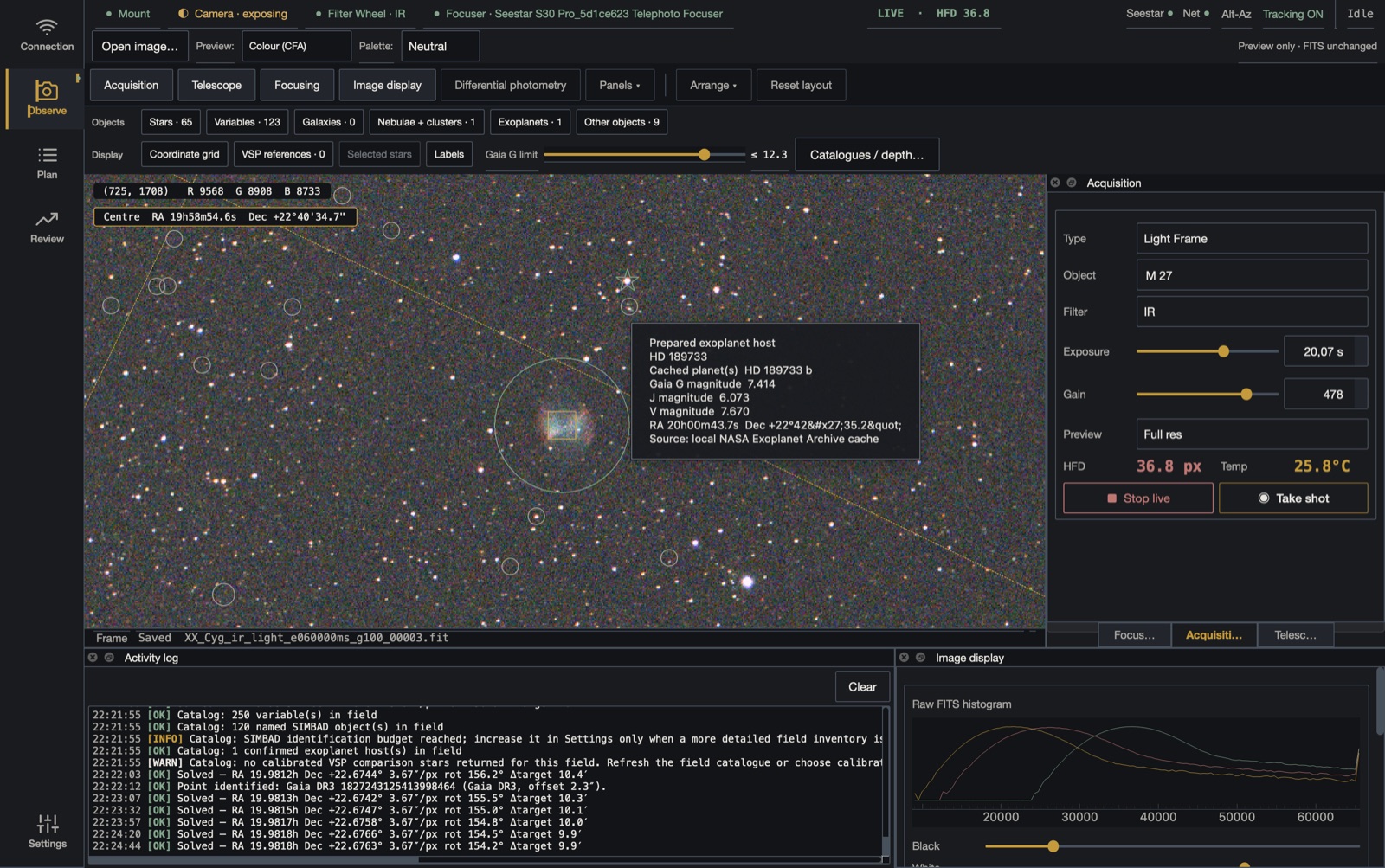The width and height of the screenshot is (1385, 868).
Task: Click the float icon next to Activity log title
Action: click(109, 658)
